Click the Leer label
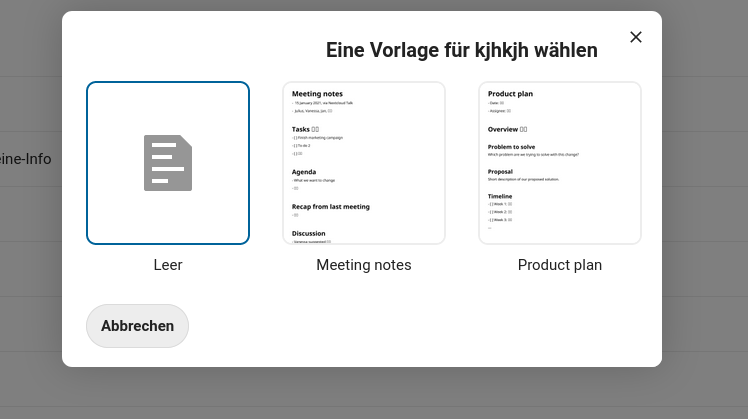This screenshot has width=748, height=419. pyautogui.click(x=168, y=265)
